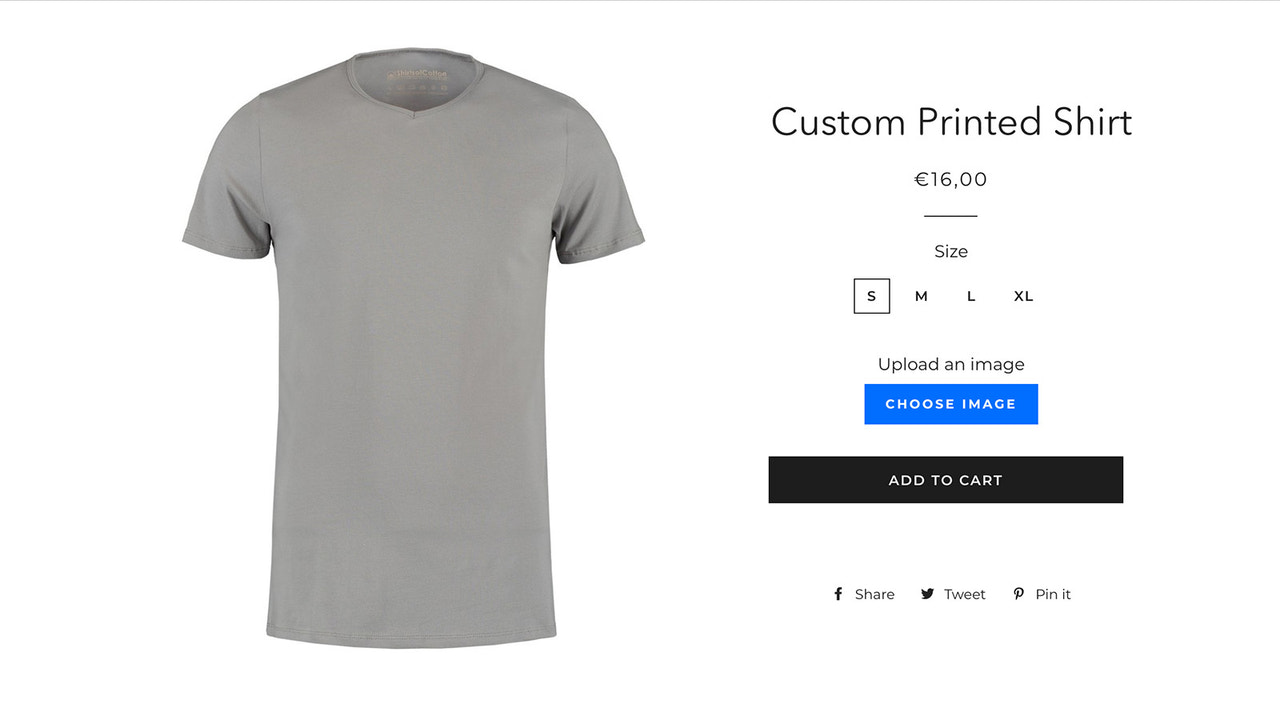The height and width of the screenshot is (720, 1280).
Task: Click the blue Choose Image button
Action: (x=950, y=403)
